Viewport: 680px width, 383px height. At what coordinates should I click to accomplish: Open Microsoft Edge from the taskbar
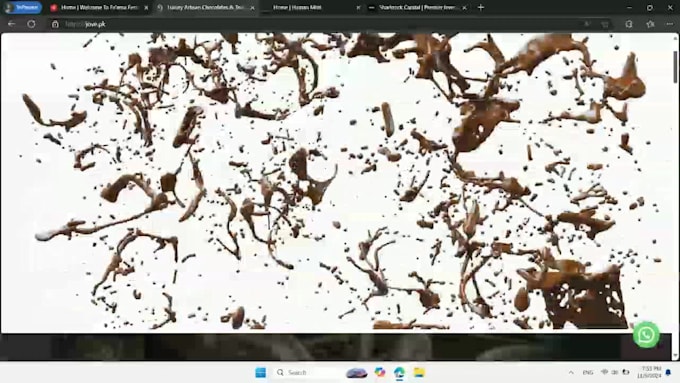coord(399,372)
